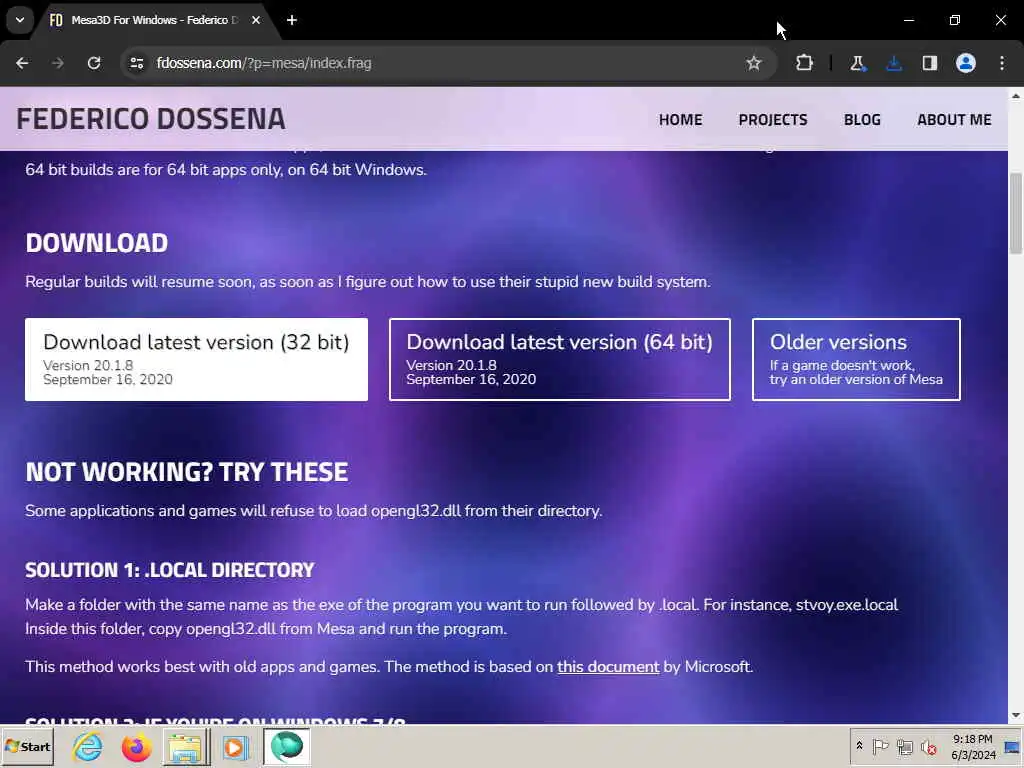Viewport: 1024px width, 768px height.
Task: Show hidden tray icons arrow
Action: (859, 746)
